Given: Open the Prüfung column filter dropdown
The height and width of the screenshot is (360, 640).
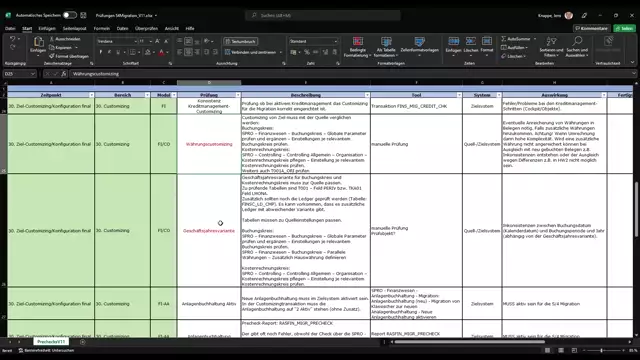Looking at the screenshot, I should [238, 95].
